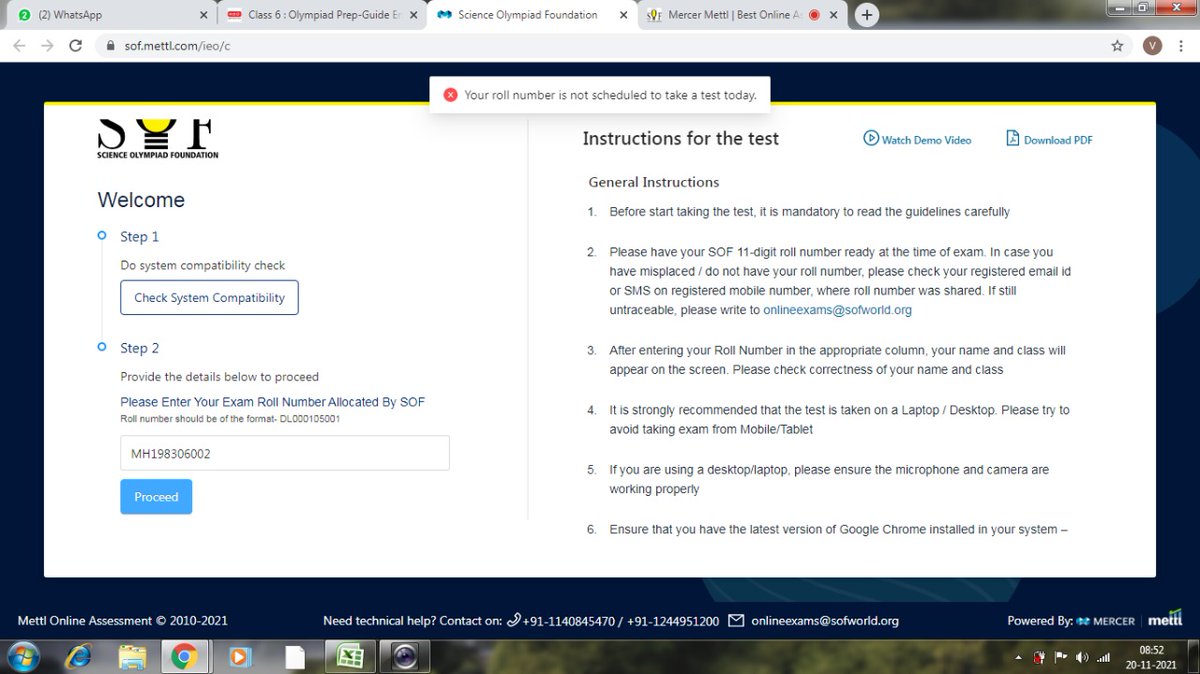Click the play icon beside Watch Demo Video

(871, 139)
